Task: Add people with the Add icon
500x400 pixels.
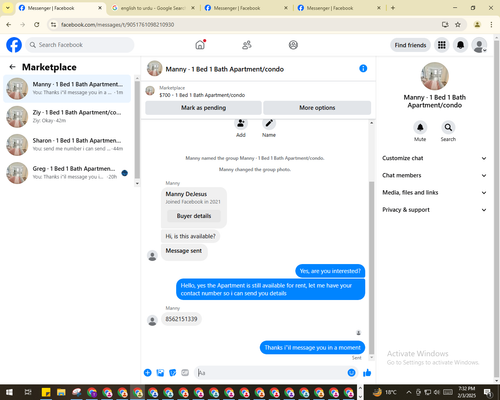Action: 241,124
